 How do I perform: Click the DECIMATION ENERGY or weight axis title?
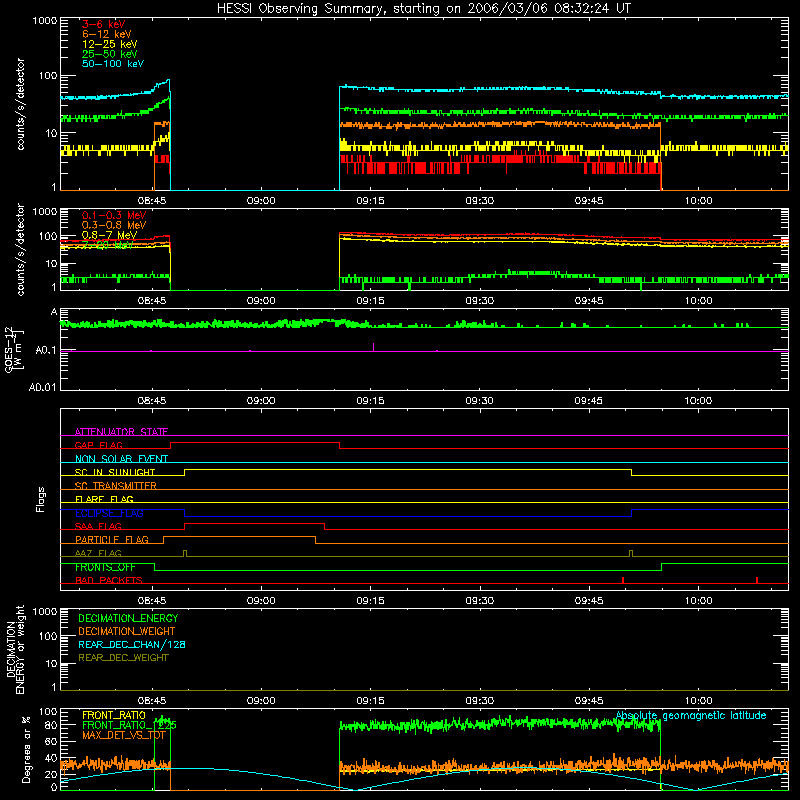click(x=15, y=649)
